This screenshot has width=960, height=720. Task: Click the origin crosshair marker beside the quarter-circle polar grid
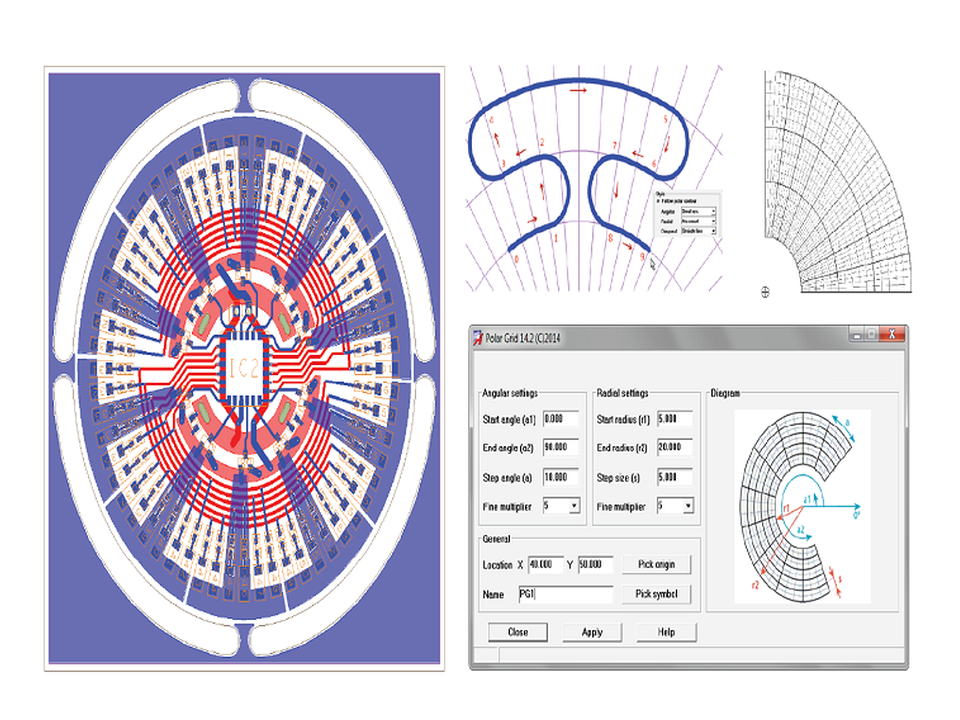765,292
